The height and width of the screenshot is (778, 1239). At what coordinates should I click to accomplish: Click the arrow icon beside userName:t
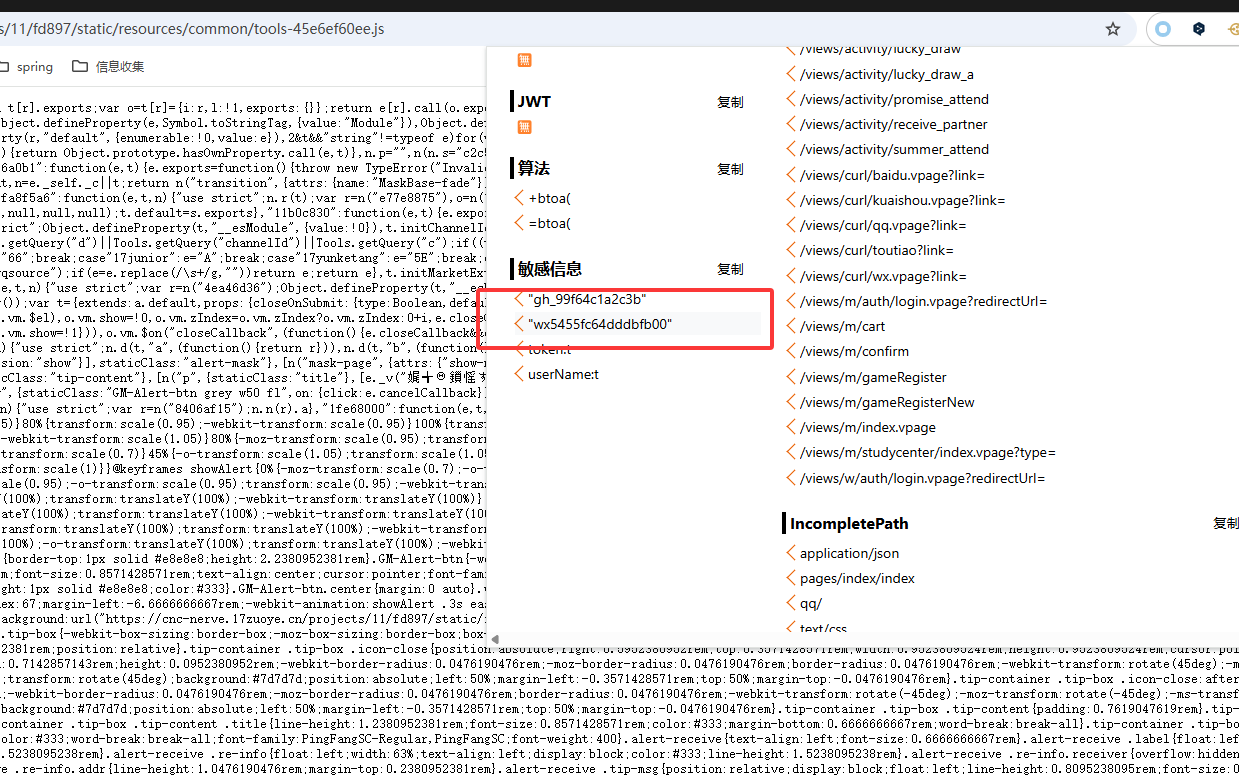pyautogui.click(x=519, y=374)
